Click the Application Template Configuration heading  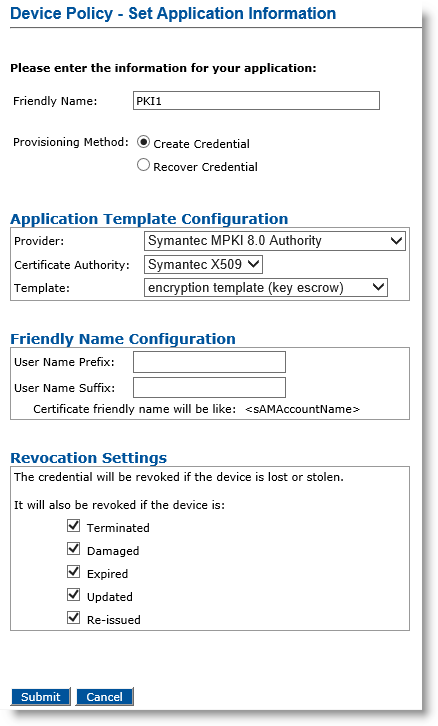pos(149,219)
